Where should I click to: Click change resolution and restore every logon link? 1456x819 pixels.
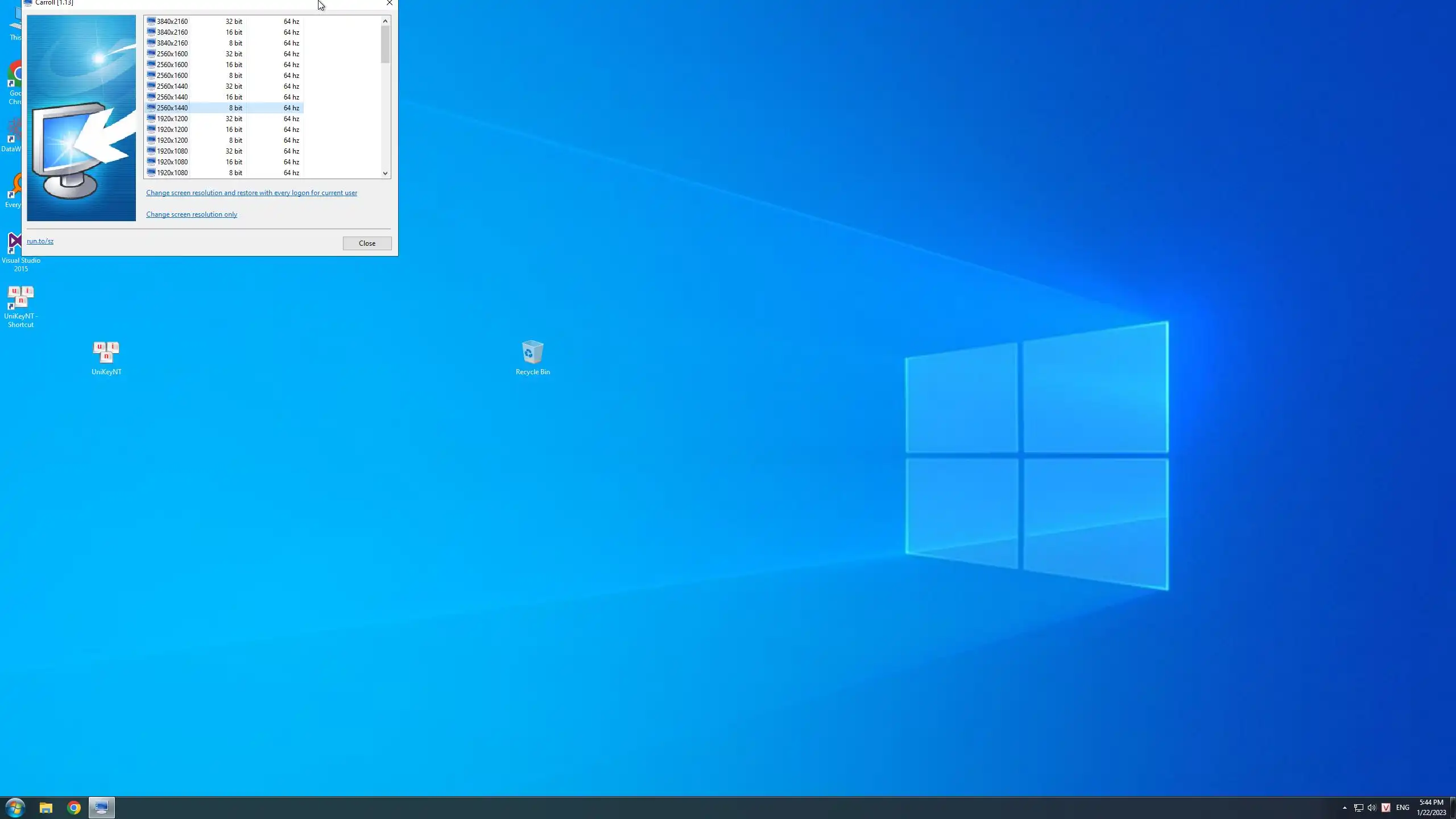click(x=251, y=193)
